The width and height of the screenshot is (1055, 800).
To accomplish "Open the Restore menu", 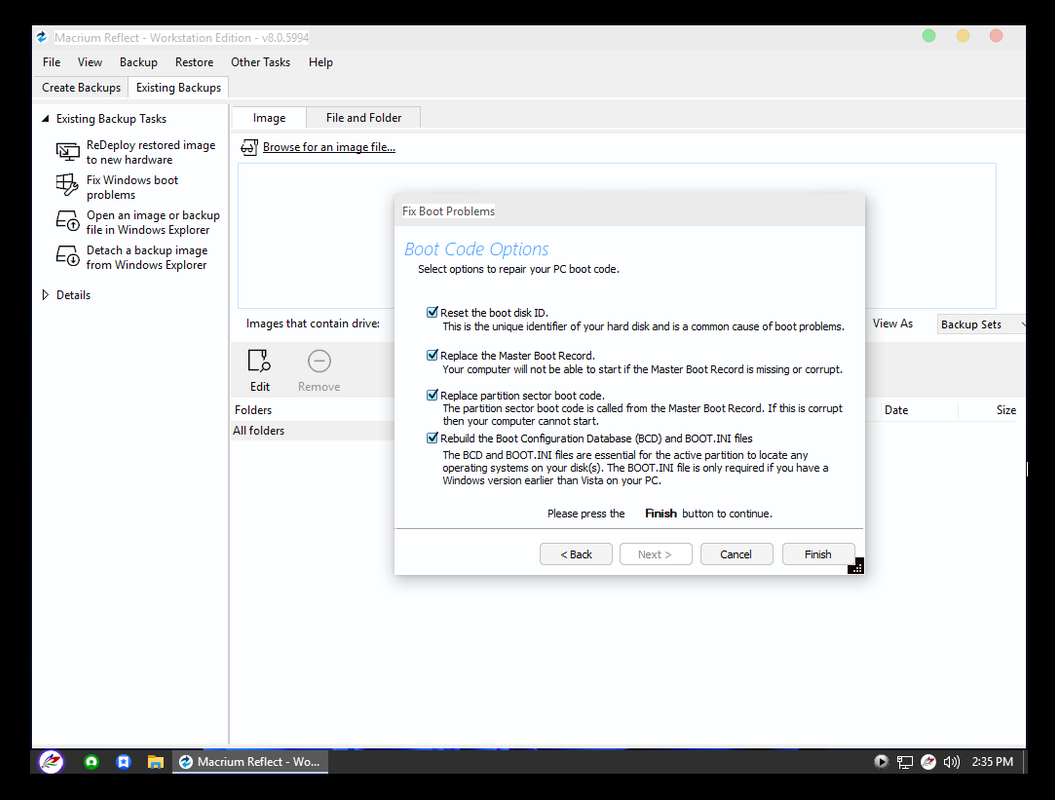I will click(194, 62).
